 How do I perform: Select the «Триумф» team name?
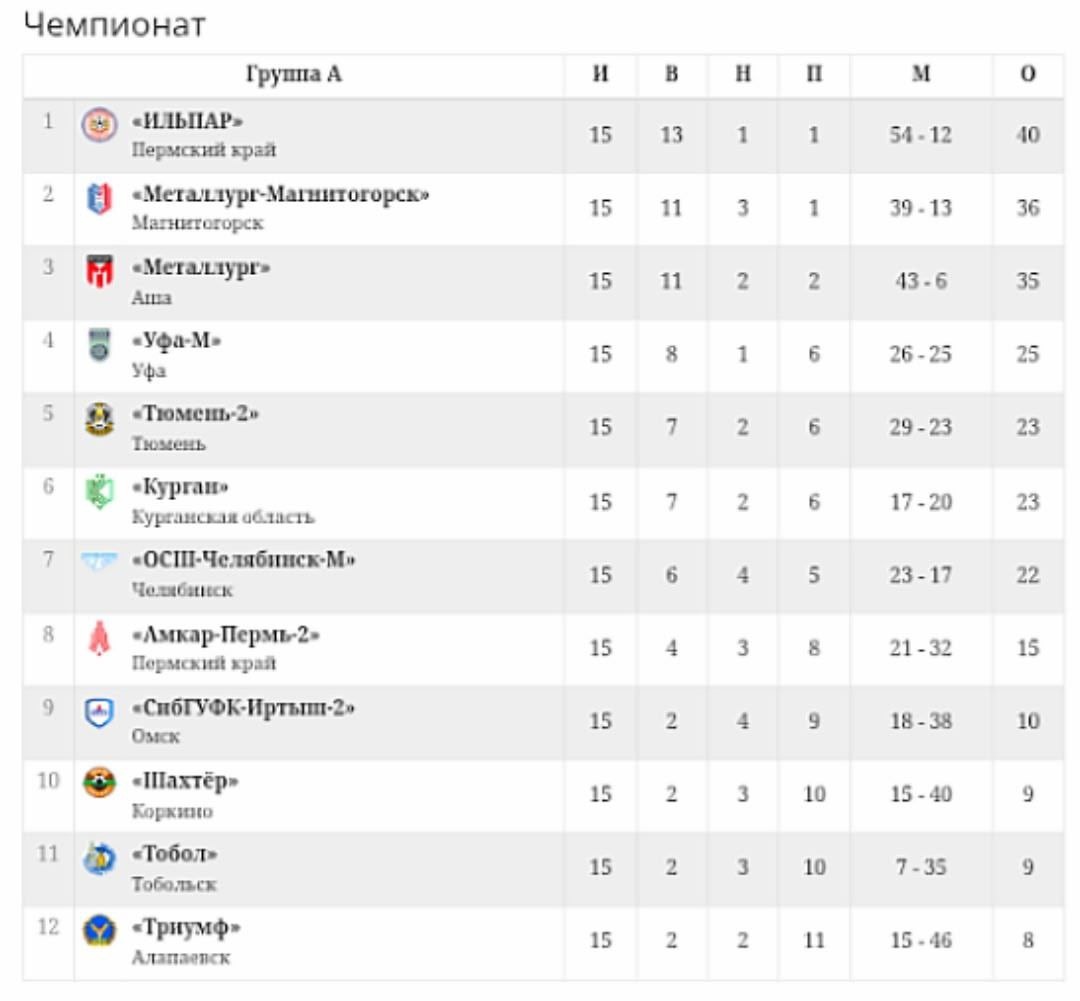click(186, 927)
